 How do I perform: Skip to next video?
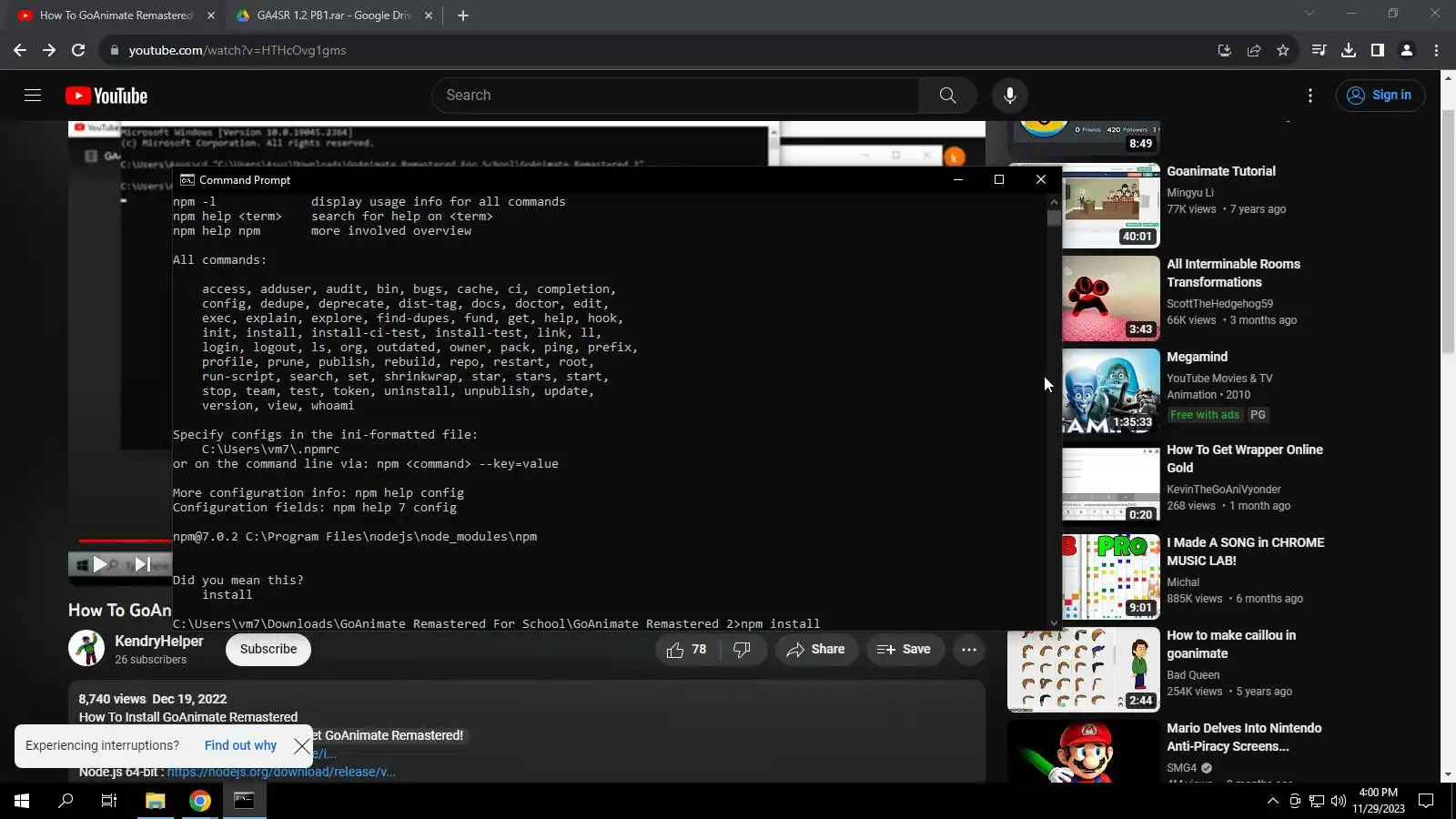[x=143, y=565]
